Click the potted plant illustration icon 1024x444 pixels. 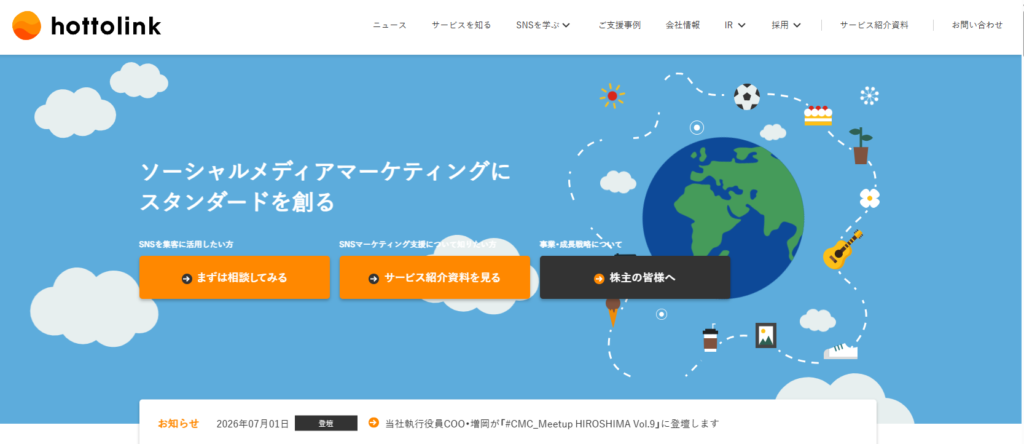[861, 146]
